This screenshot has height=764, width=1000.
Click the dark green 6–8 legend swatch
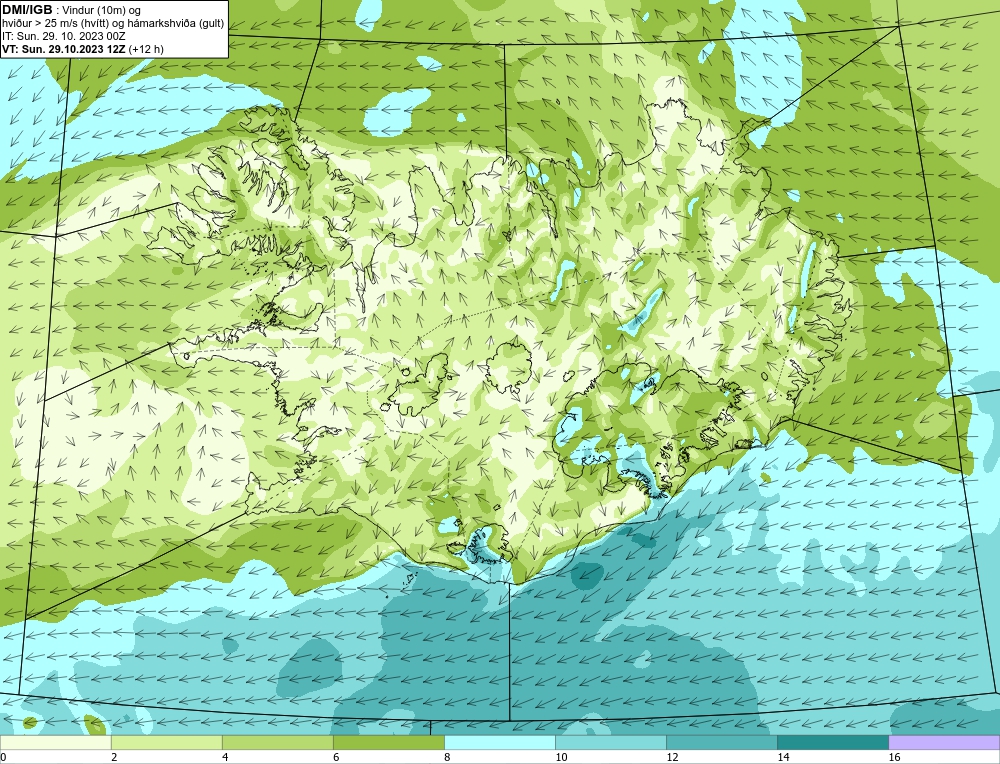click(x=388, y=742)
